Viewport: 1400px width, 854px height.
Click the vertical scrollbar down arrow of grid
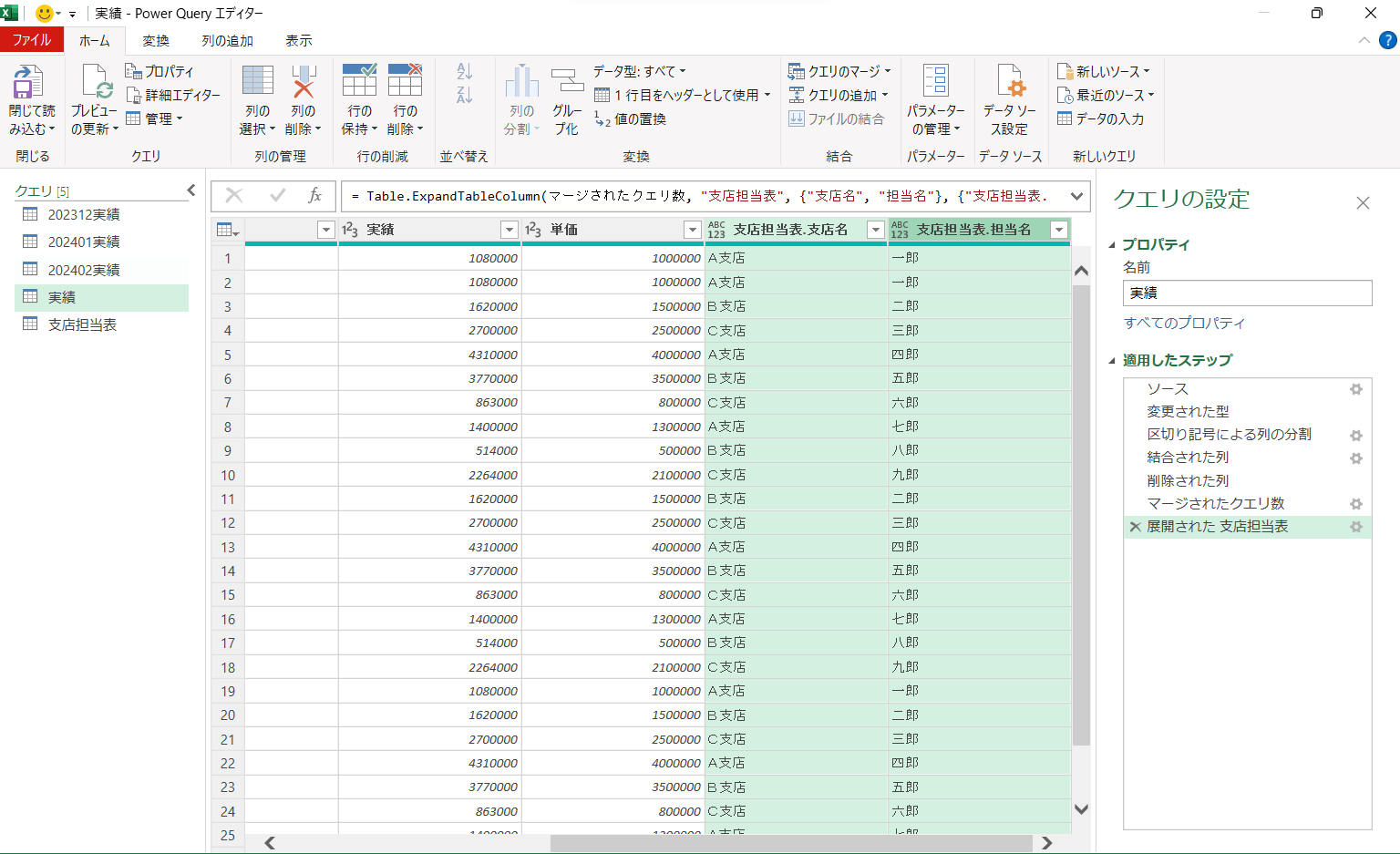pos(1081,808)
